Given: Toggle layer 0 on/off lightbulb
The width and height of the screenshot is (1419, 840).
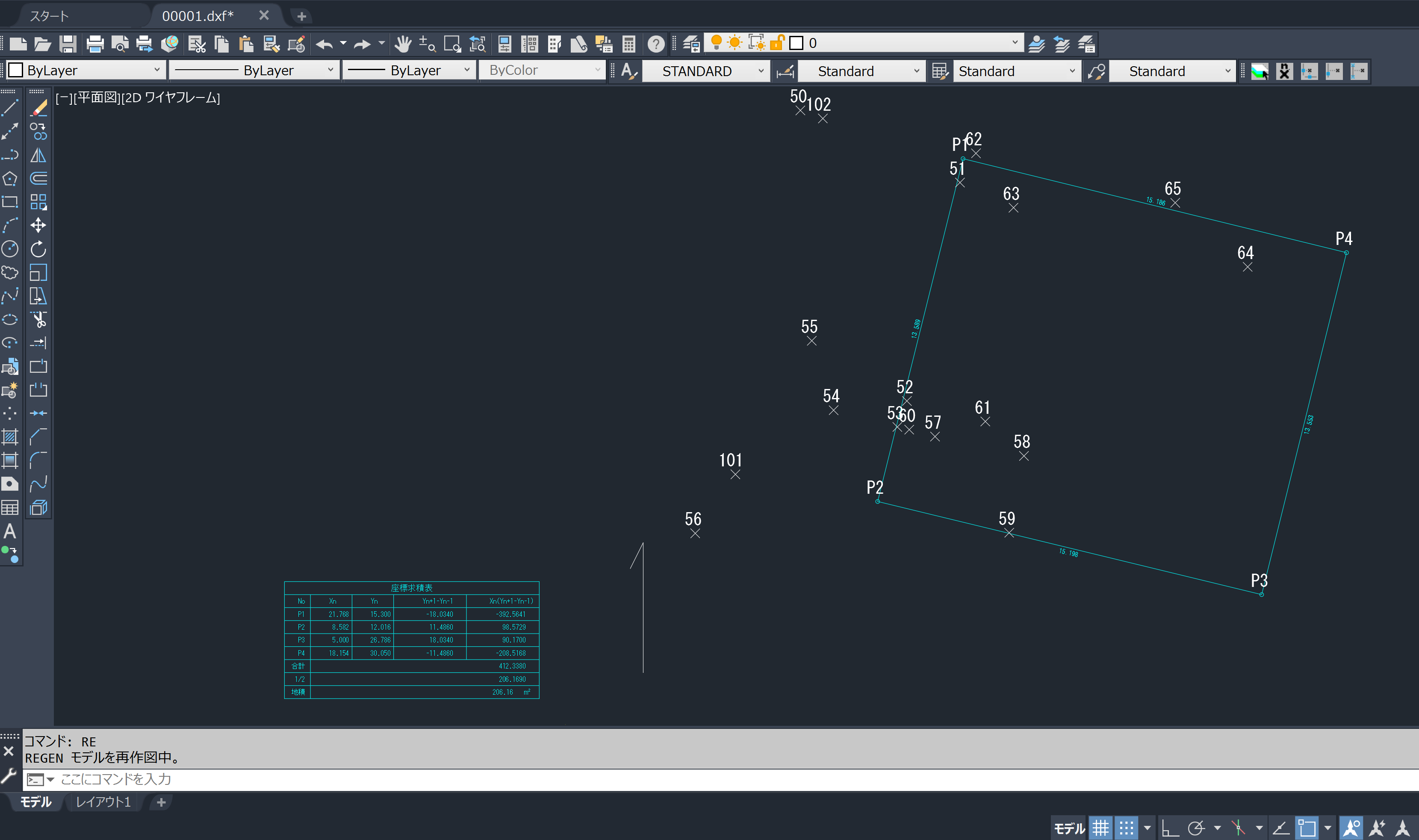Looking at the screenshot, I should 716,42.
